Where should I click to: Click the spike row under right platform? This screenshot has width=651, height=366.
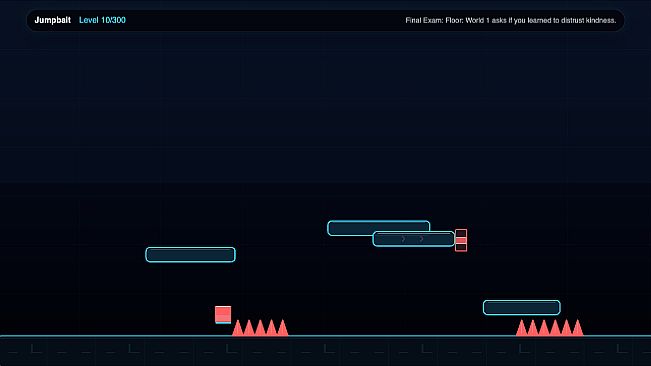[x=549, y=327]
